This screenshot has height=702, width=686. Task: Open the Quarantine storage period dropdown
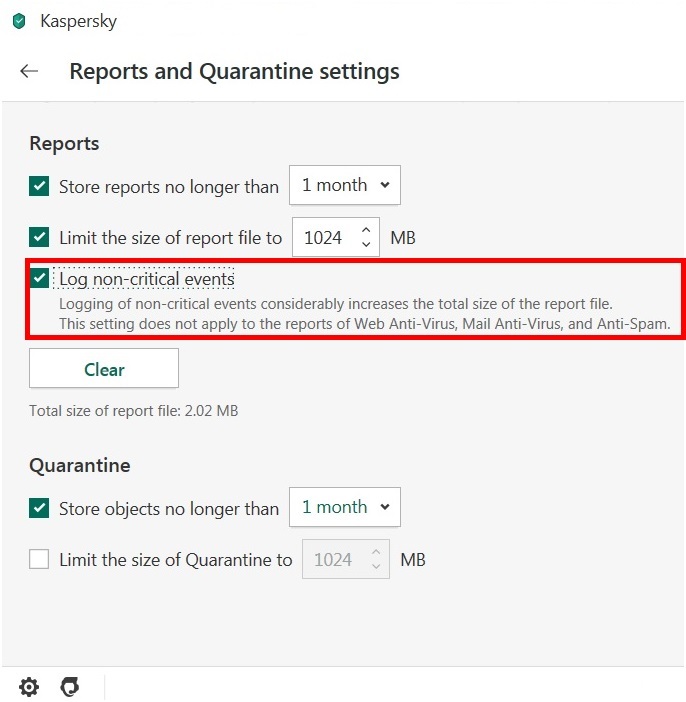point(344,507)
